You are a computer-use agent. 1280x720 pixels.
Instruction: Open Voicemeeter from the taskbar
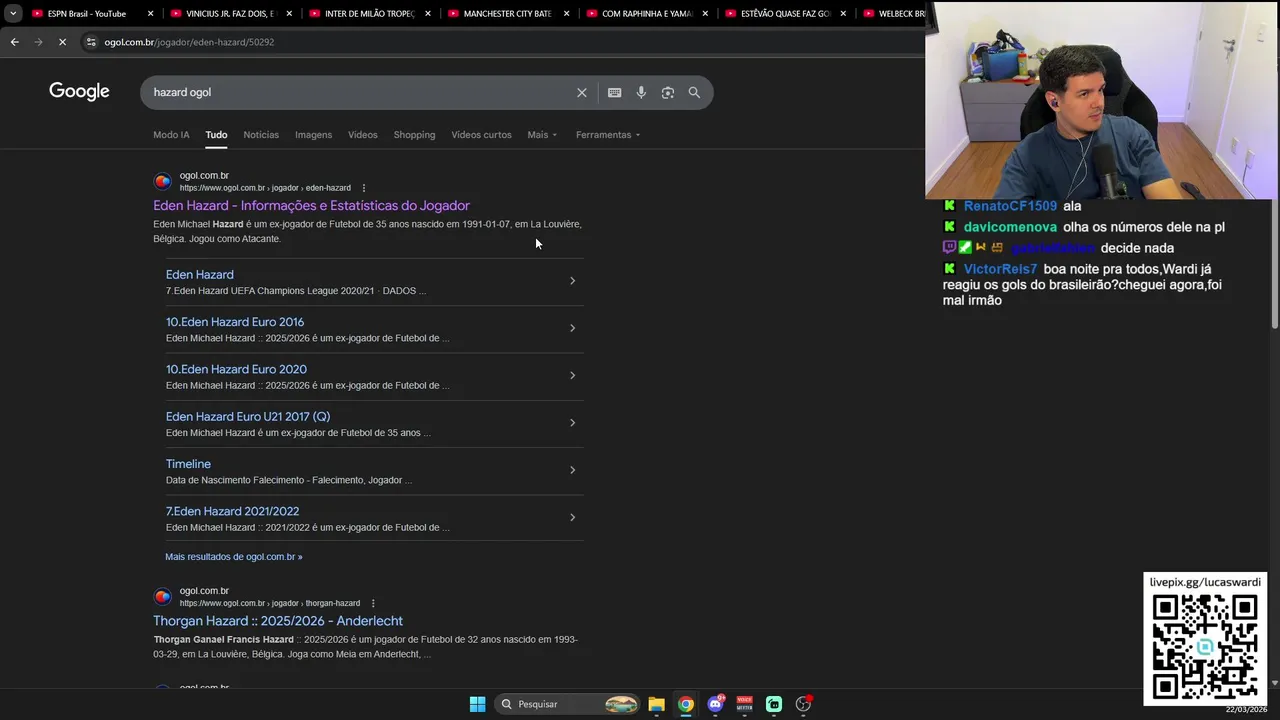(744, 704)
